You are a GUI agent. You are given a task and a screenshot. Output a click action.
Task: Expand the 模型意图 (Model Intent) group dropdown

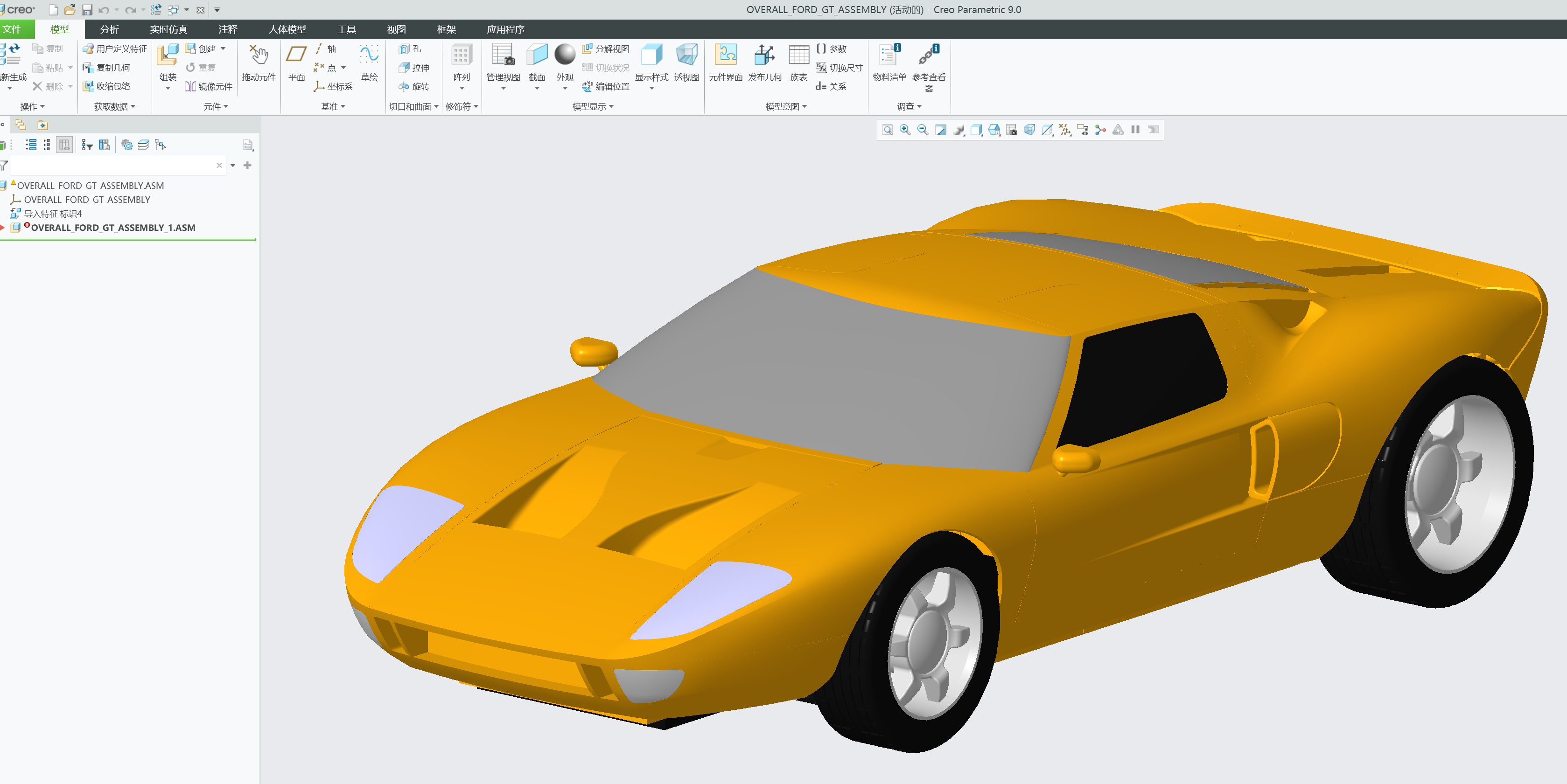pyautogui.click(x=786, y=106)
